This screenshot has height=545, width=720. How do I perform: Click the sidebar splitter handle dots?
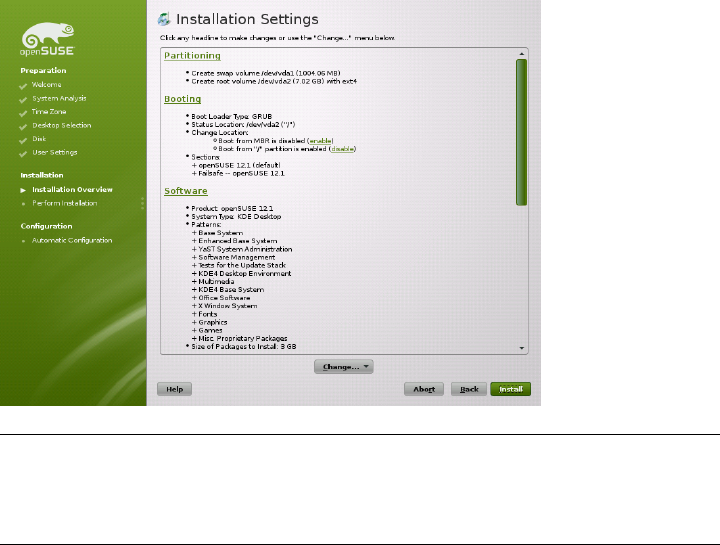click(142, 203)
